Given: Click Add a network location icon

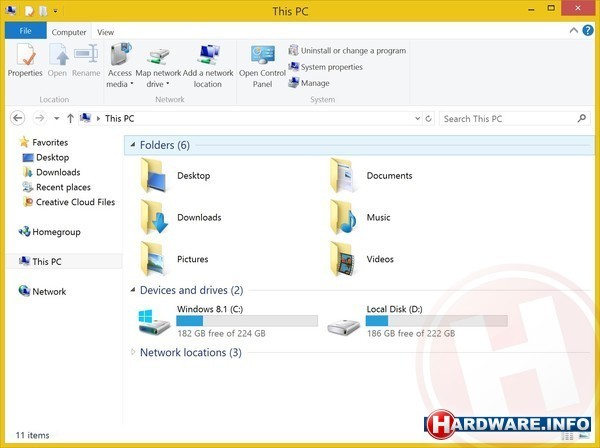Looking at the screenshot, I should (x=209, y=54).
